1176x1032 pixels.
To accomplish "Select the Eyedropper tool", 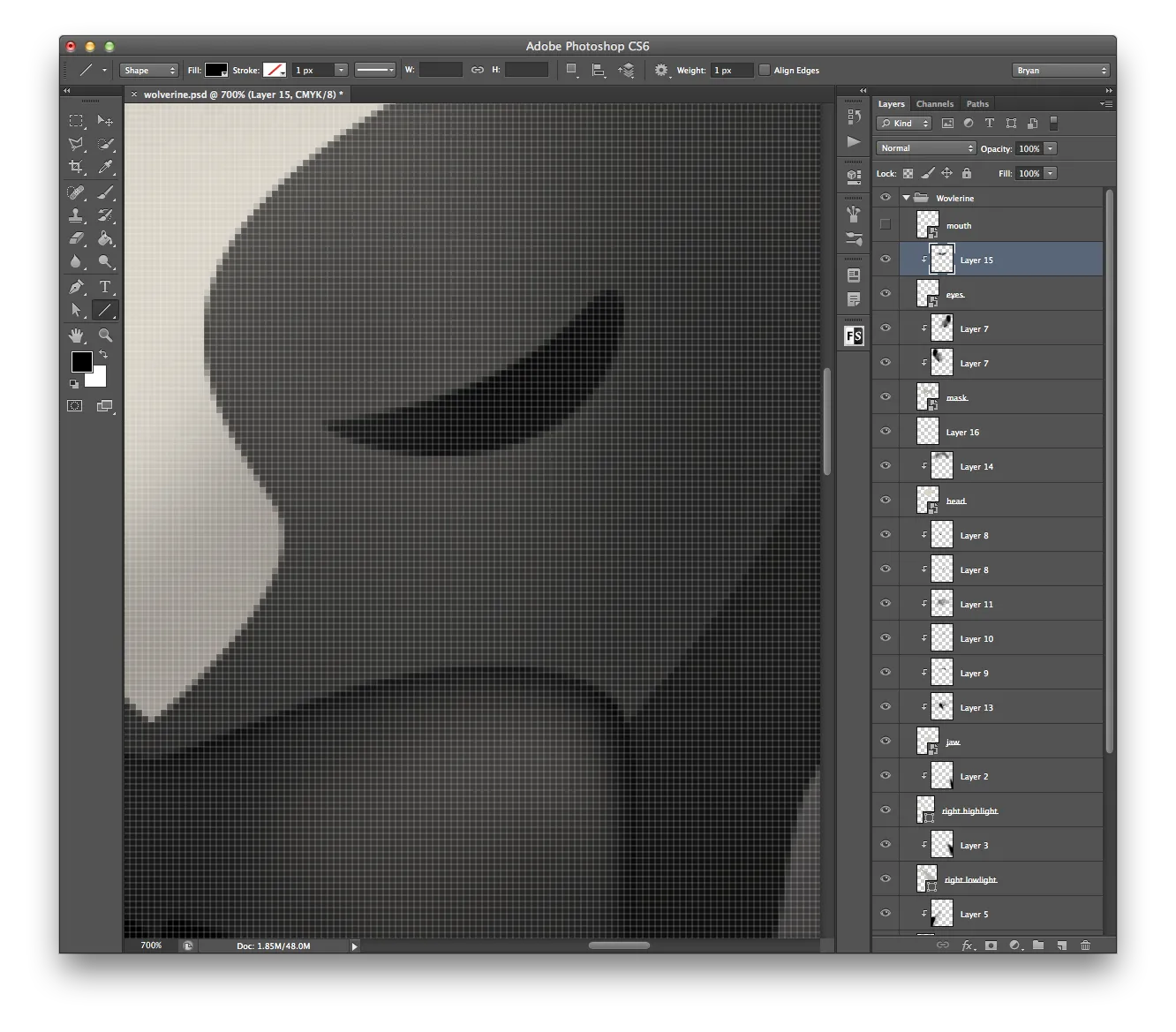I will (105, 167).
